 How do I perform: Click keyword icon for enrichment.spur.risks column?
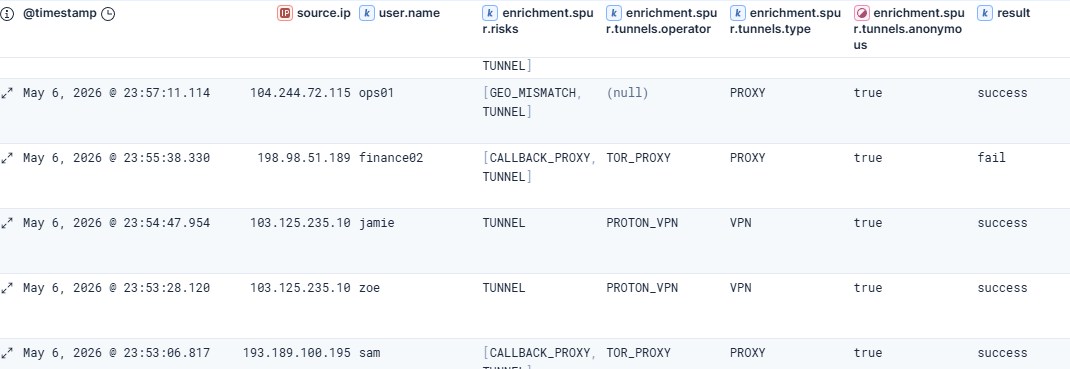point(489,13)
